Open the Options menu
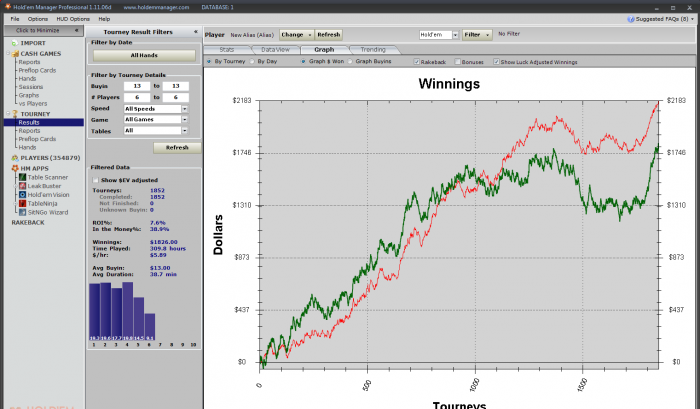This screenshot has width=700, height=409. point(38,19)
